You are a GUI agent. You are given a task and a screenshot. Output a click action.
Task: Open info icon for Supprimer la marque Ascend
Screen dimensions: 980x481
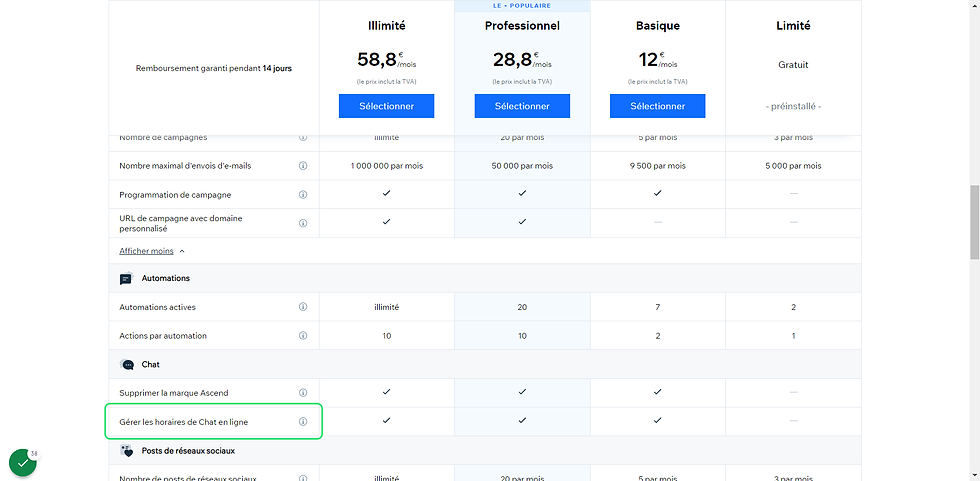303,393
